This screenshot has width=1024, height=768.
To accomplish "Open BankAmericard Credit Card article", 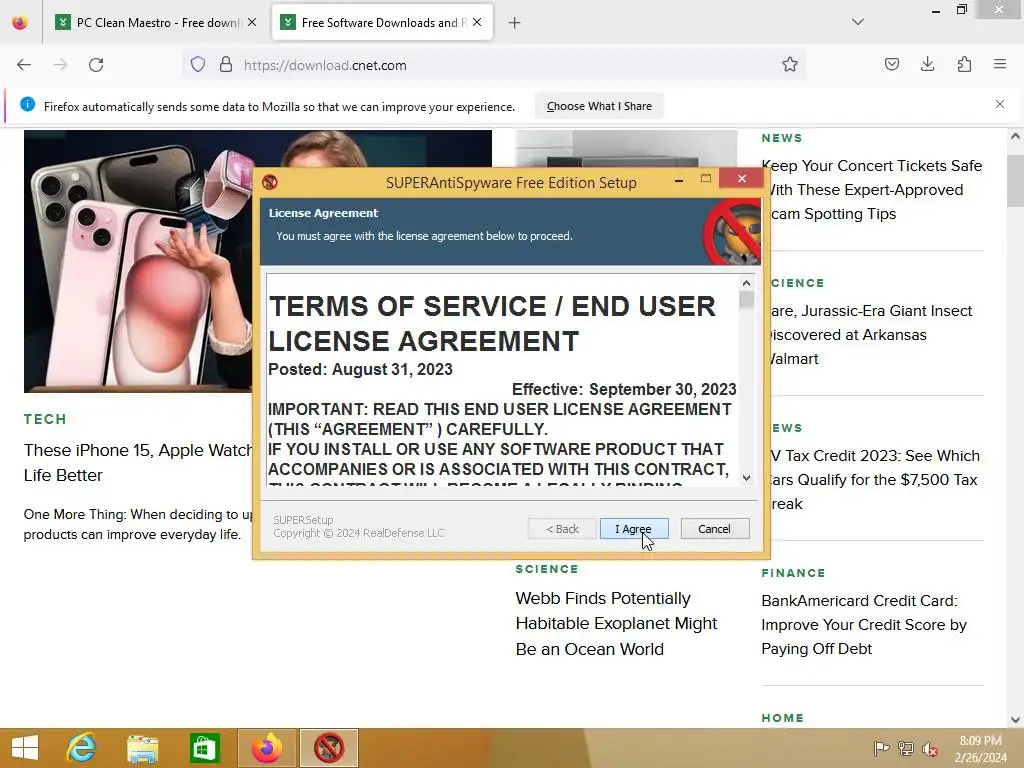I will click(863, 624).
